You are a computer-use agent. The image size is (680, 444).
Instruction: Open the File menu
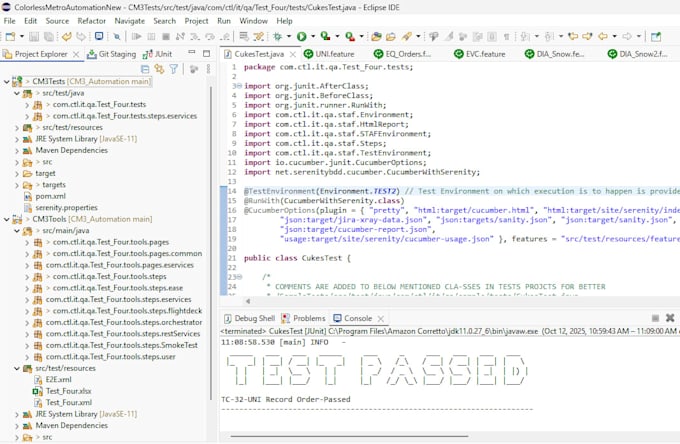pyautogui.click(x=9, y=21)
